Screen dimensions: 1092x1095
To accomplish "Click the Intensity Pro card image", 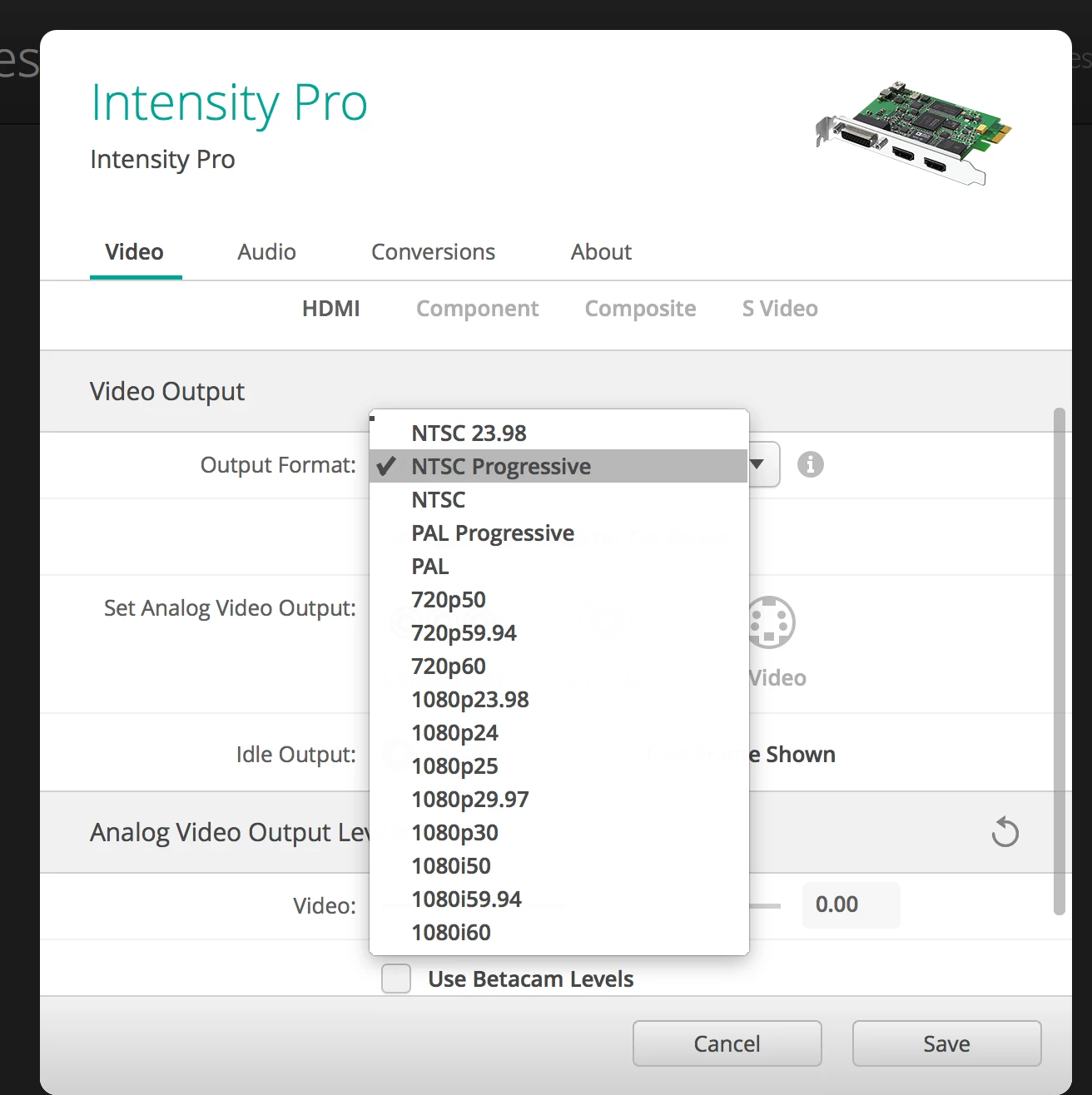I will [x=913, y=132].
